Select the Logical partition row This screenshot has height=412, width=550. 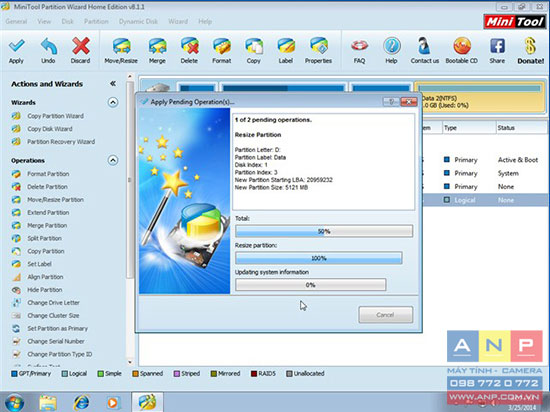pos(486,200)
